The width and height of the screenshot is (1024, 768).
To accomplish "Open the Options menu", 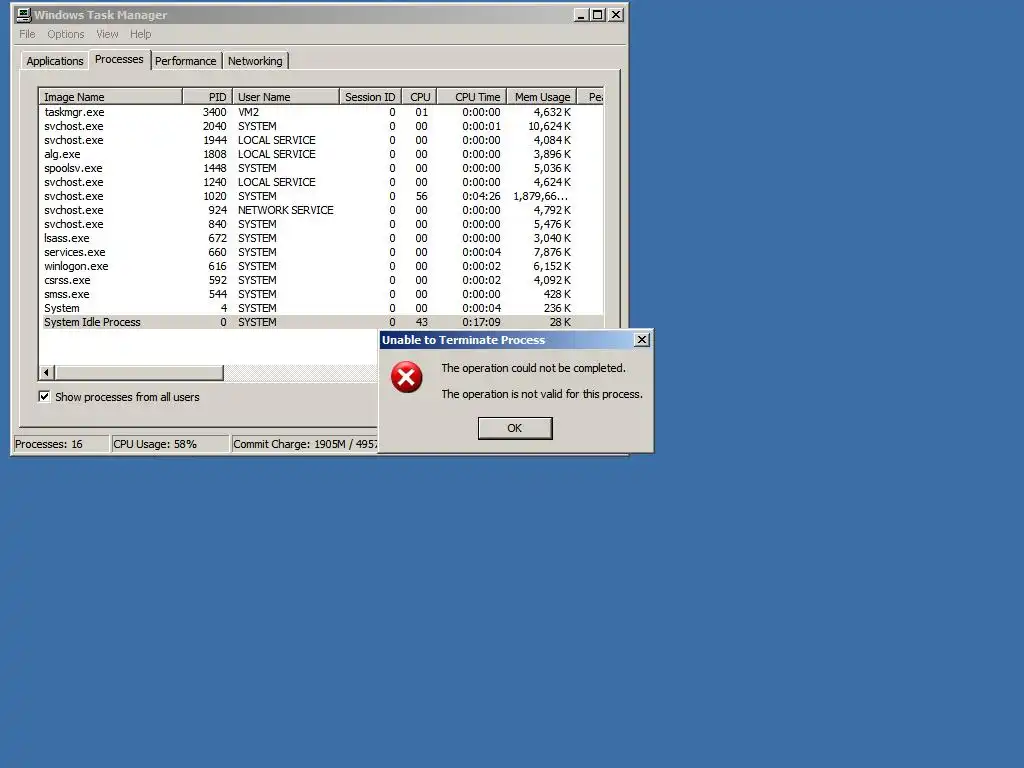I will (65, 34).
